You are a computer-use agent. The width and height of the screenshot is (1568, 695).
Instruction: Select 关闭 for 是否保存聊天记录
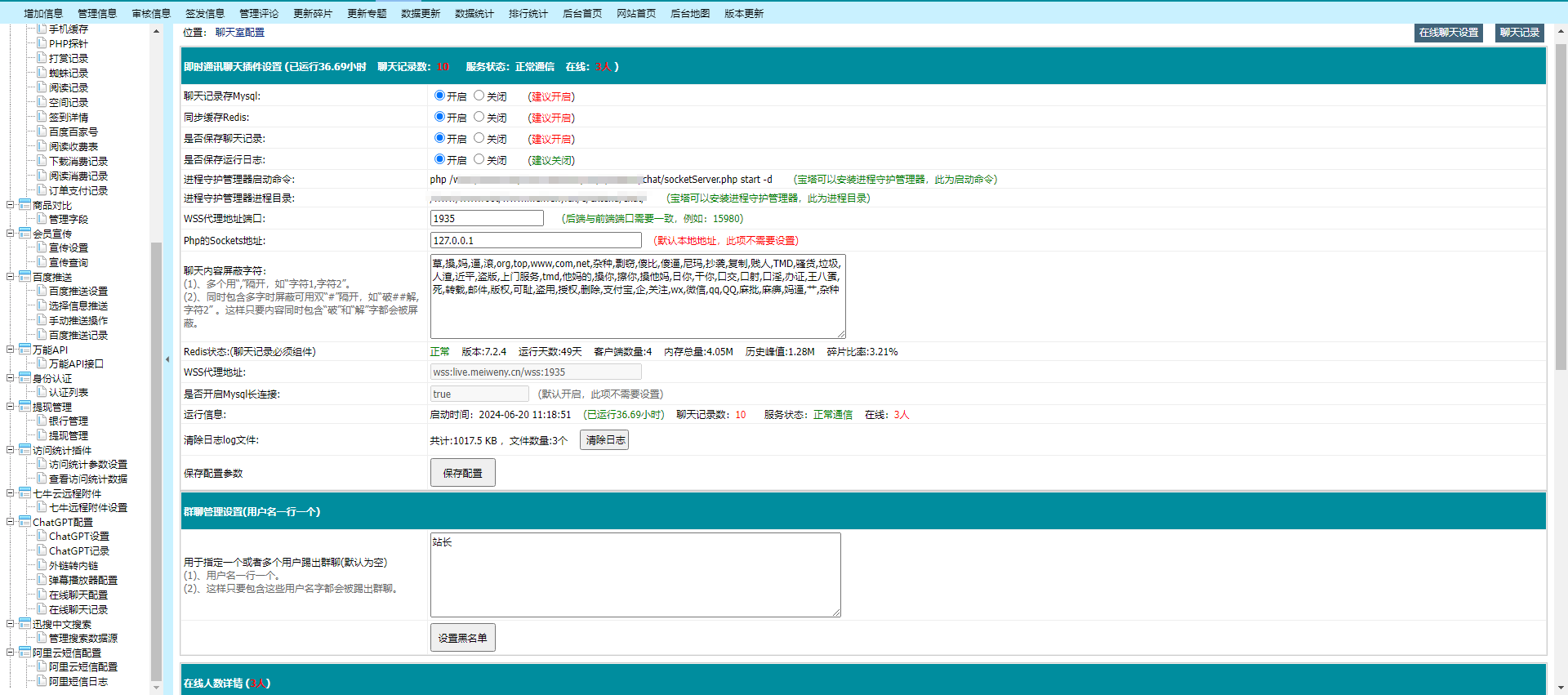[479, 138]
